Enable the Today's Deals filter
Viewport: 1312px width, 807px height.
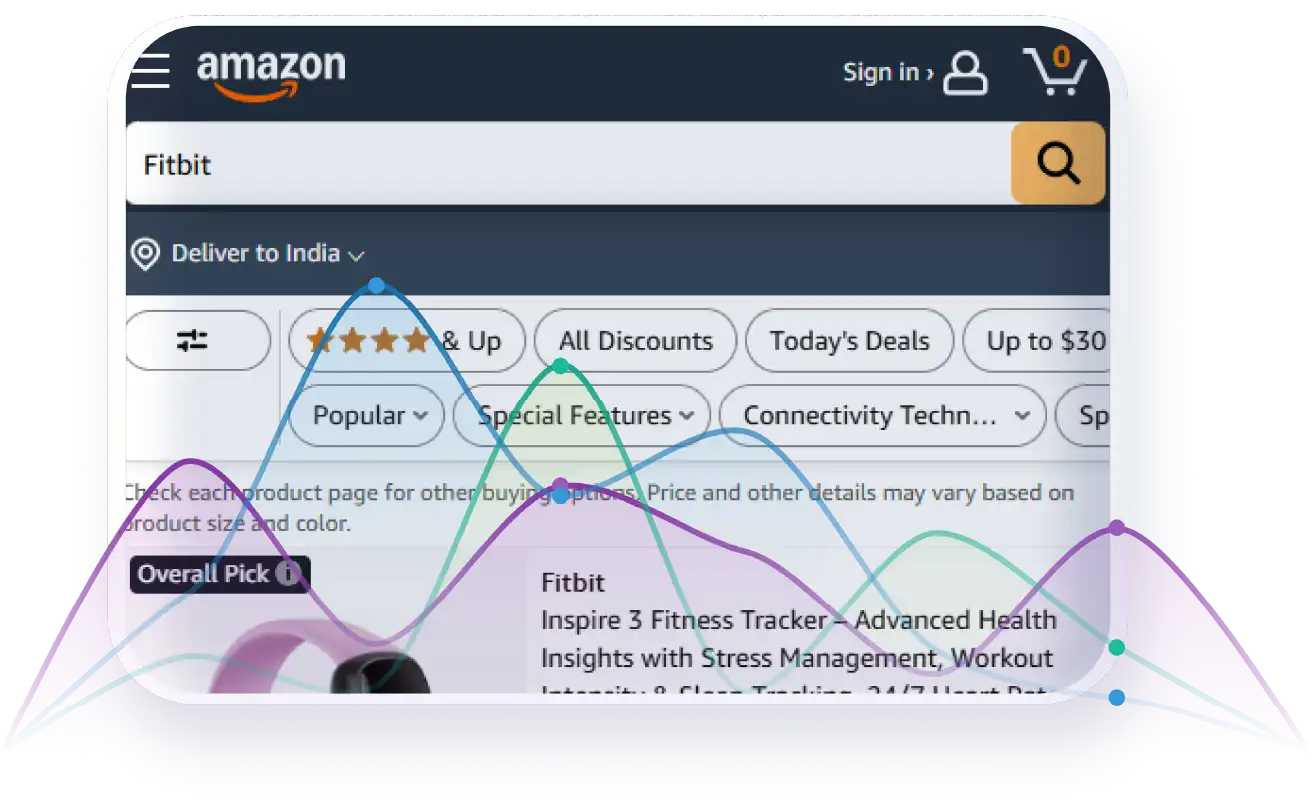849,341
